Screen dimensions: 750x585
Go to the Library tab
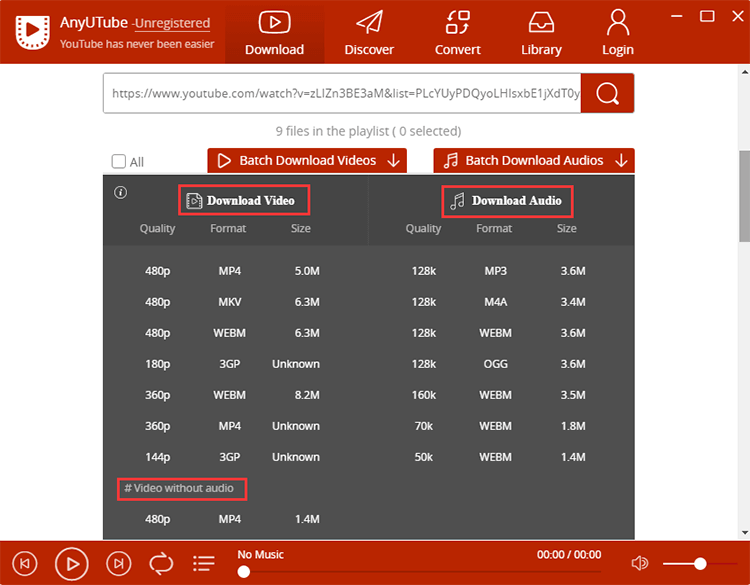click(x=541, y=33)
